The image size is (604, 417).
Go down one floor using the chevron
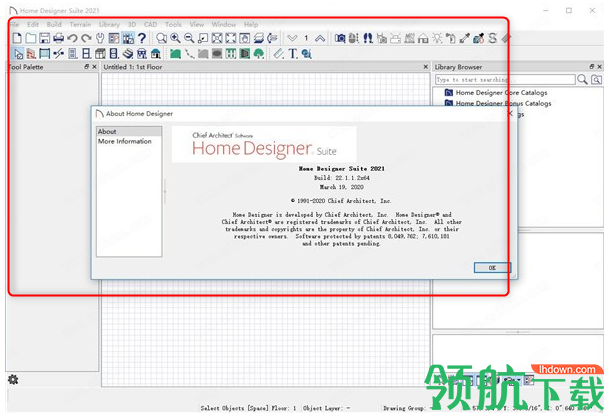point(292,38)
